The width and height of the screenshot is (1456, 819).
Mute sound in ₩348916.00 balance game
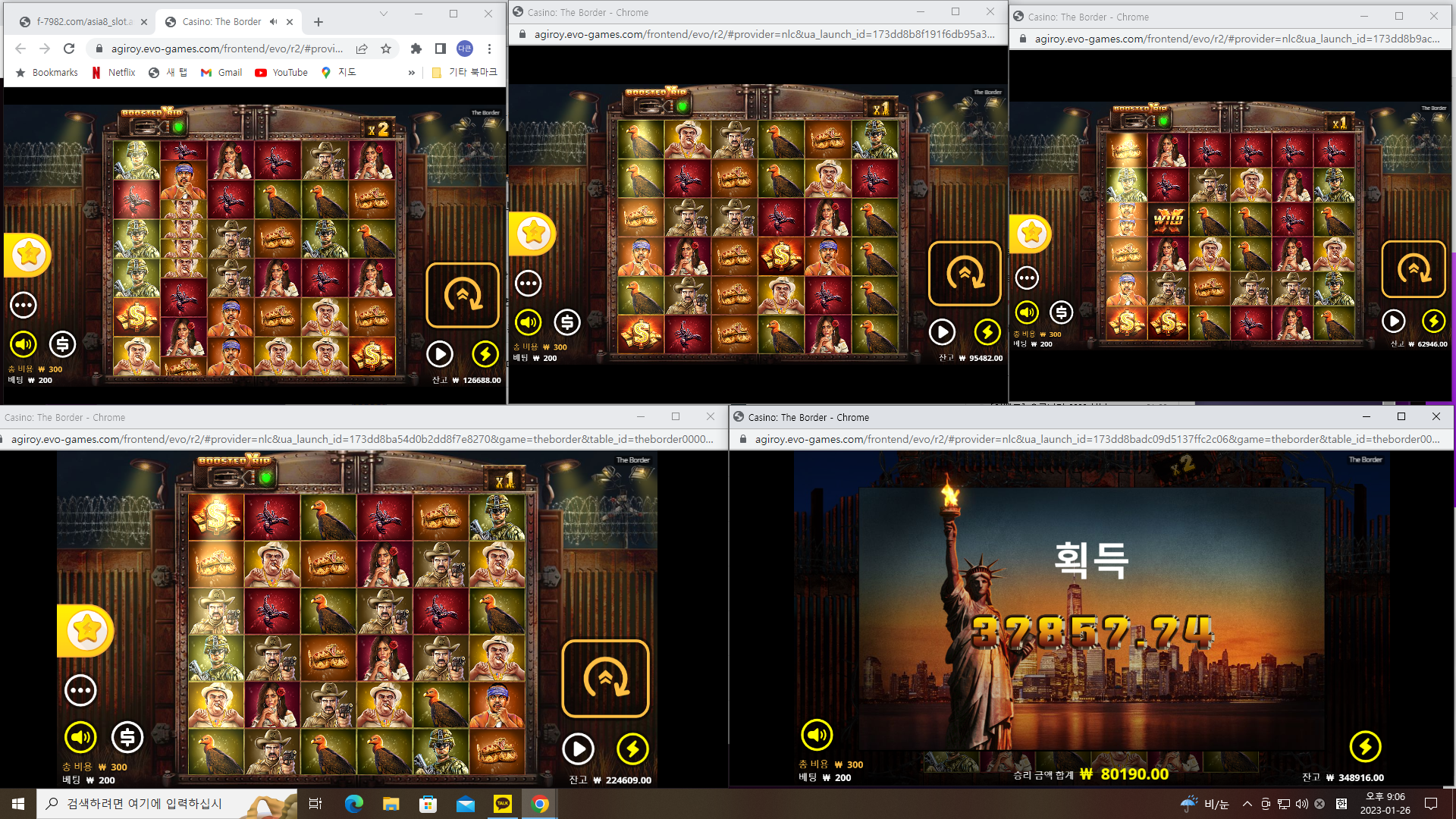[817, 734]
